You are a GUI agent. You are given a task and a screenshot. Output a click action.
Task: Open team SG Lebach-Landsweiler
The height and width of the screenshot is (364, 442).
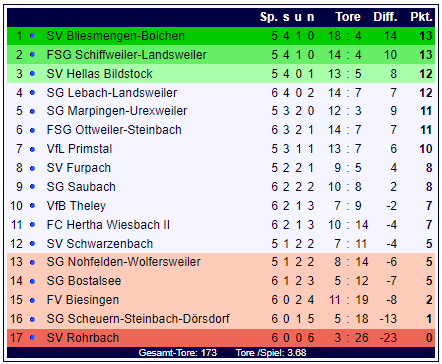[x=112, y=93]
